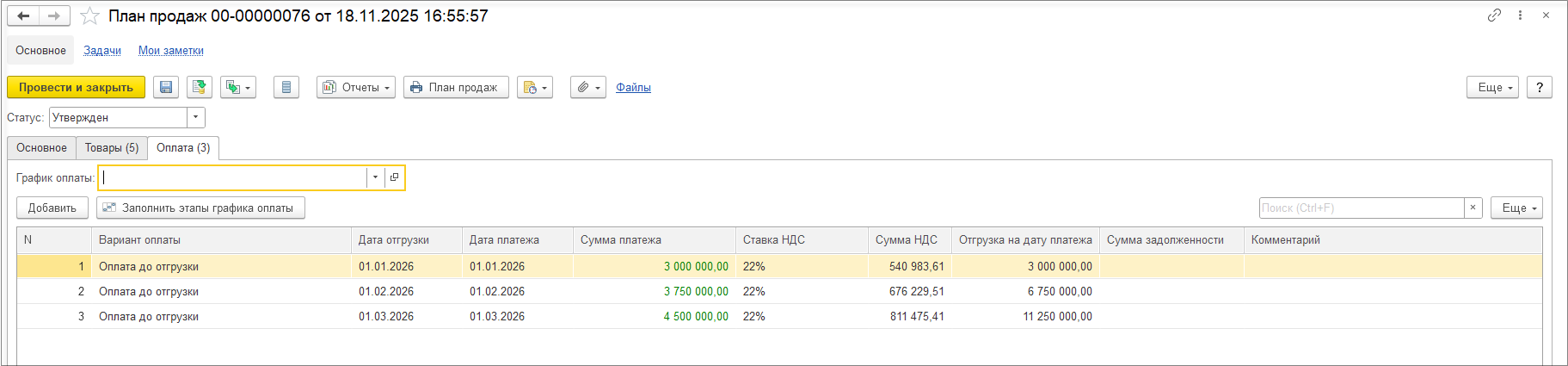The image size is (1568, 366).
Task: Open the Файлы link
Action: pos(633,87)
